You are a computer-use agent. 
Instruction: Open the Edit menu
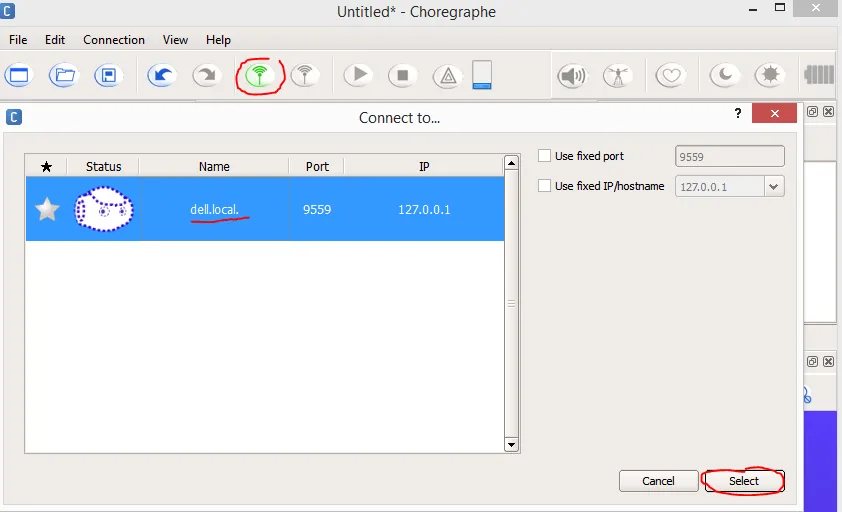point(55,40)
